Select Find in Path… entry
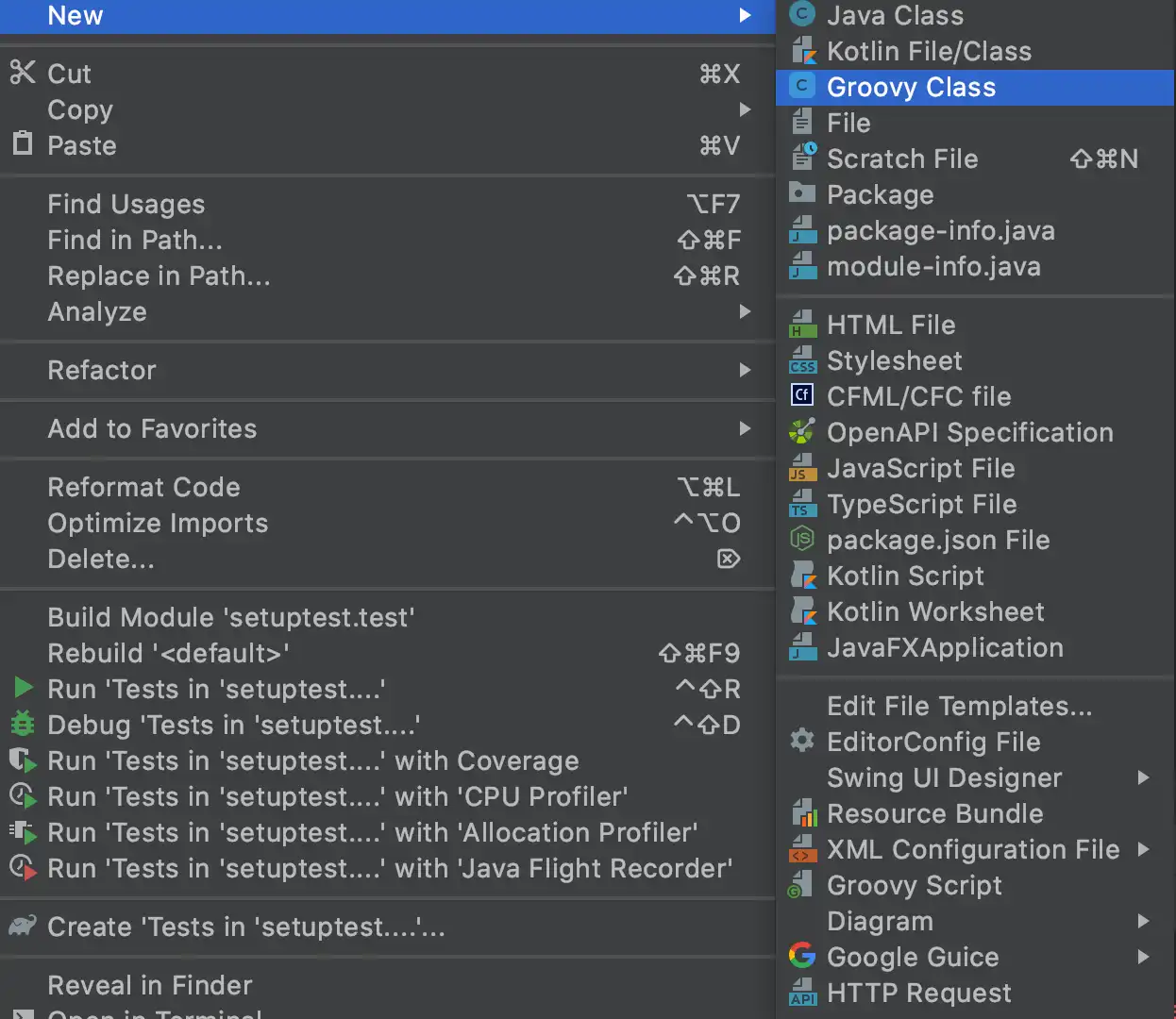Image resolution: width=1176 pixels, height=1019 pixels. tap(387, 240)
